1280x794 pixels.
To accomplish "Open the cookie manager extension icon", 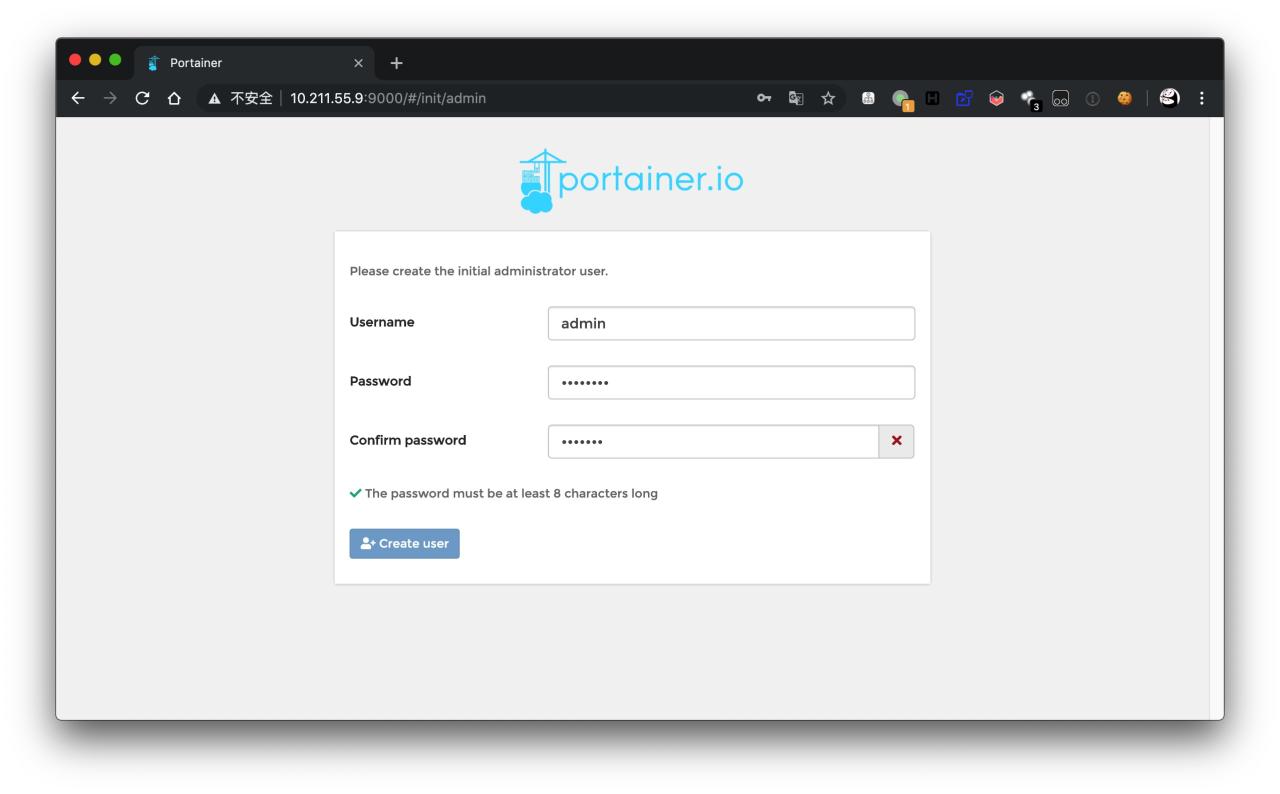I will coord(1125,99).
